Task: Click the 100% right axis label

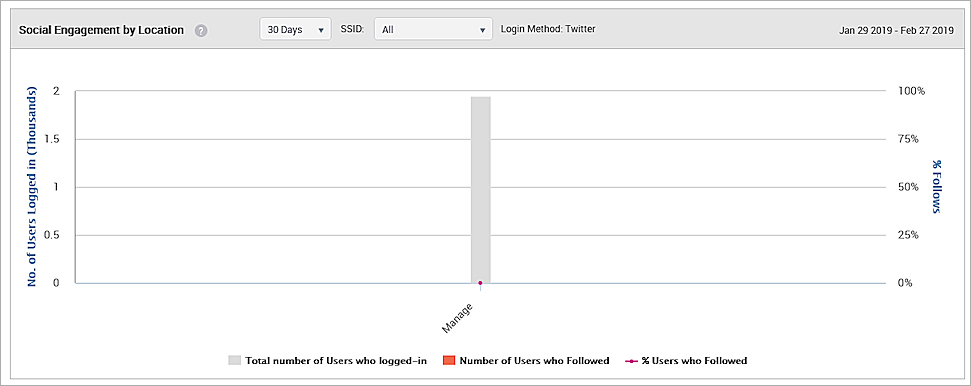Action: pyautogui.click(x=911, y=91)
